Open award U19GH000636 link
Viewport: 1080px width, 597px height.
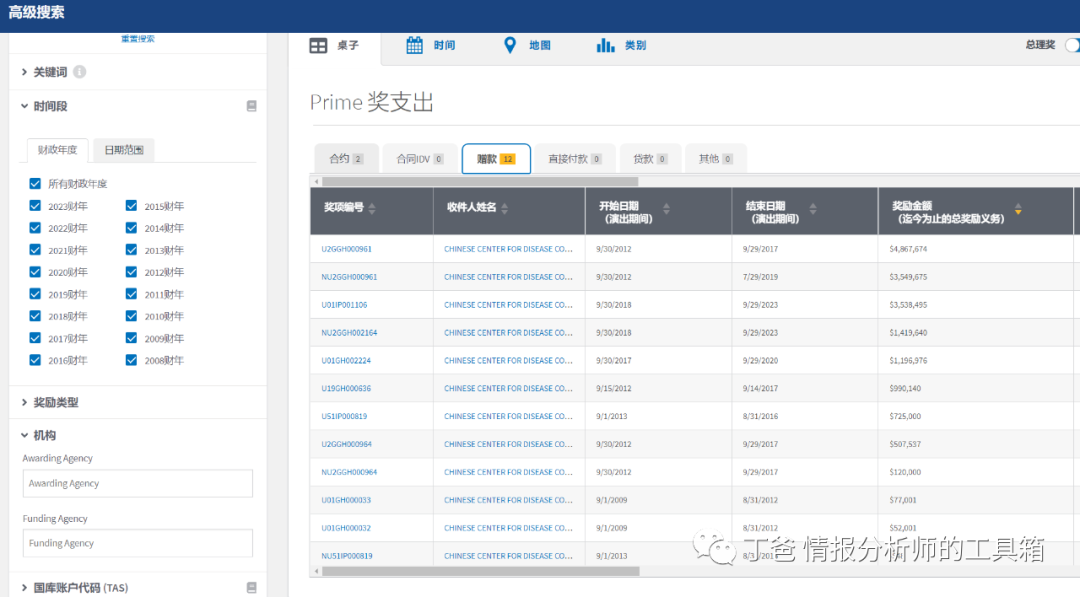point(346,388)
